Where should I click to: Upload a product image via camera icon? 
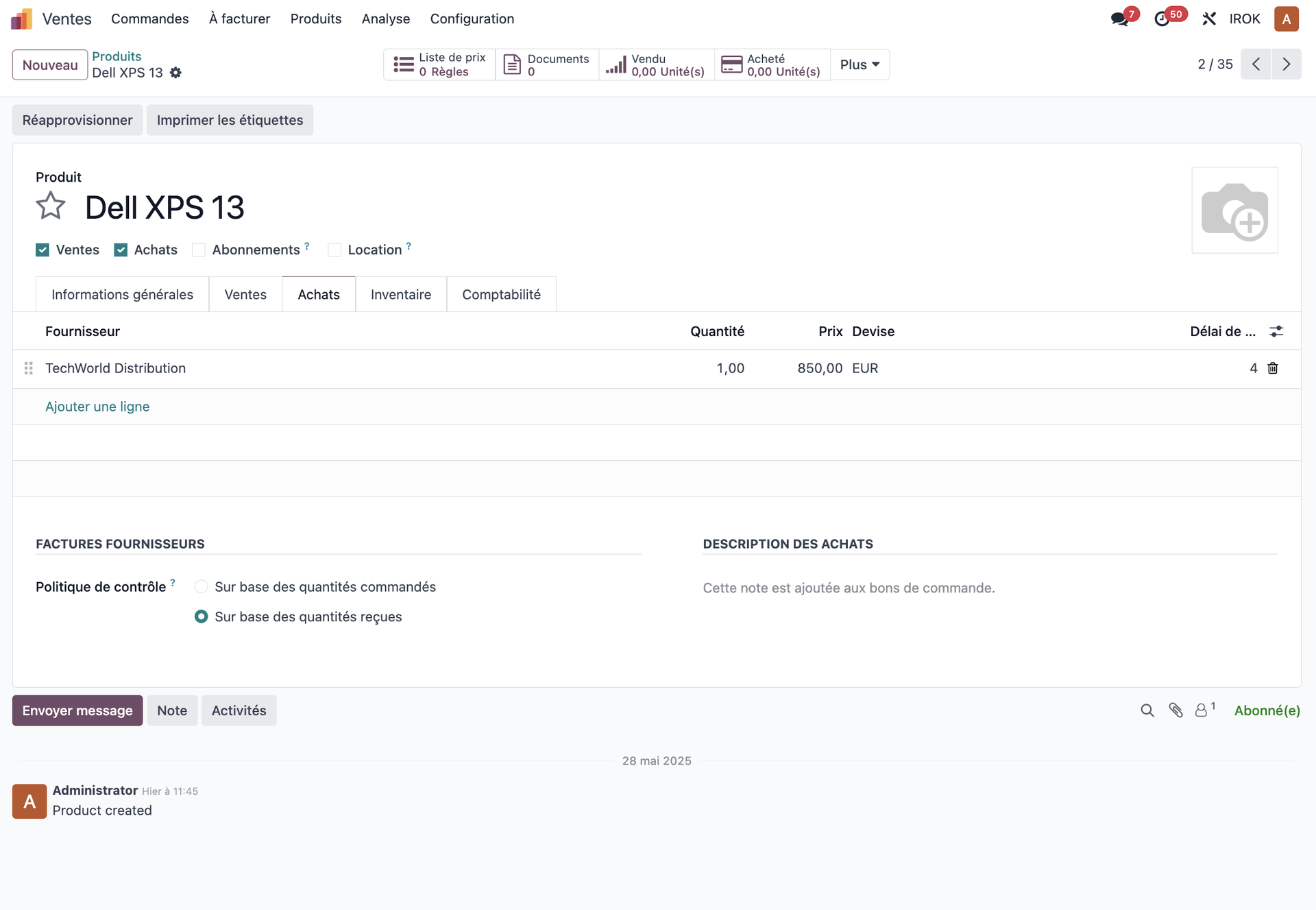(x=1234, y=210)
